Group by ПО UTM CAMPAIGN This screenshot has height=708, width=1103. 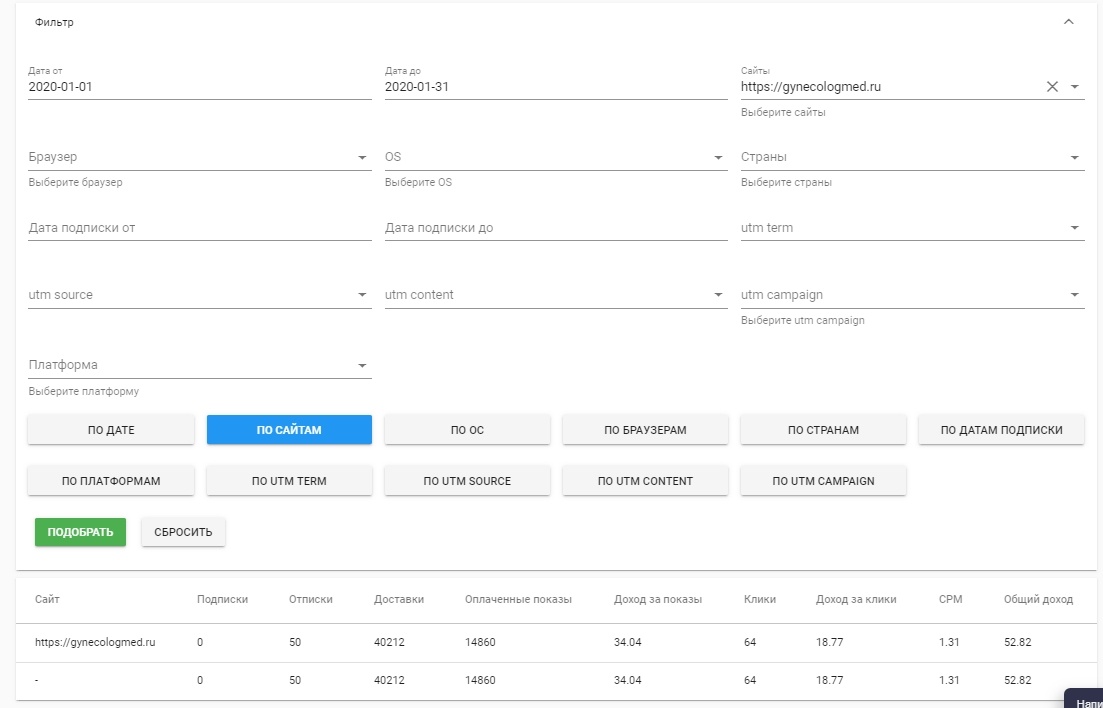click(x=823, y=481)
